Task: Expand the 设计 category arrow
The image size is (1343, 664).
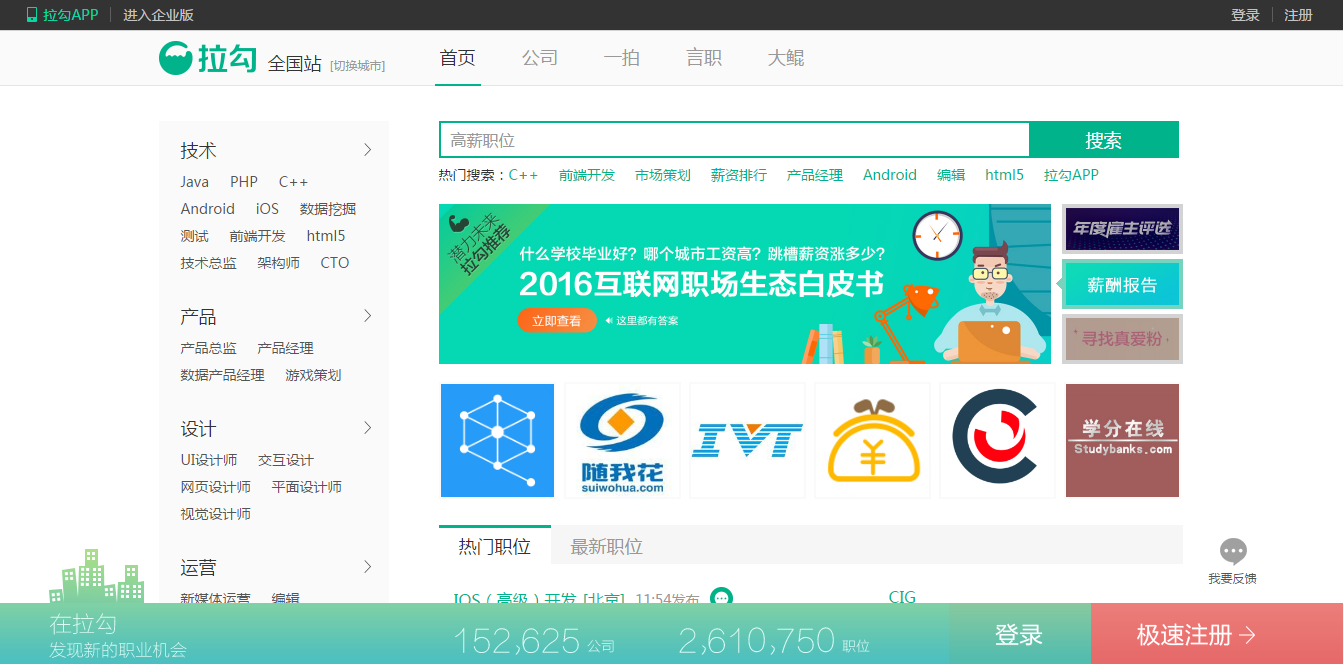Action: pyautogui.click(x=367, y=428)
